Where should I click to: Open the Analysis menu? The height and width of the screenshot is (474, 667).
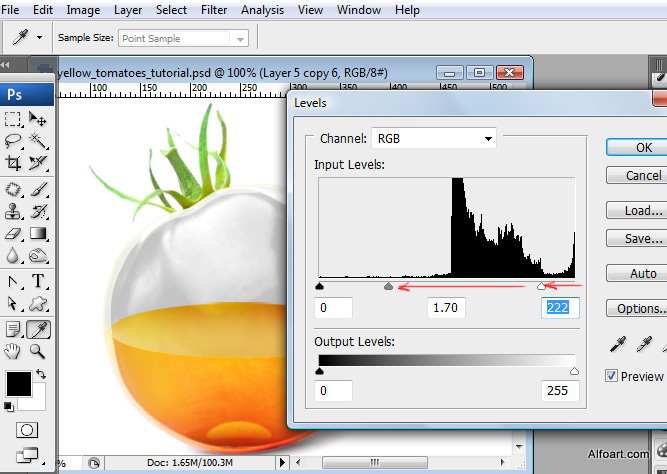click(x=262, y=10)
